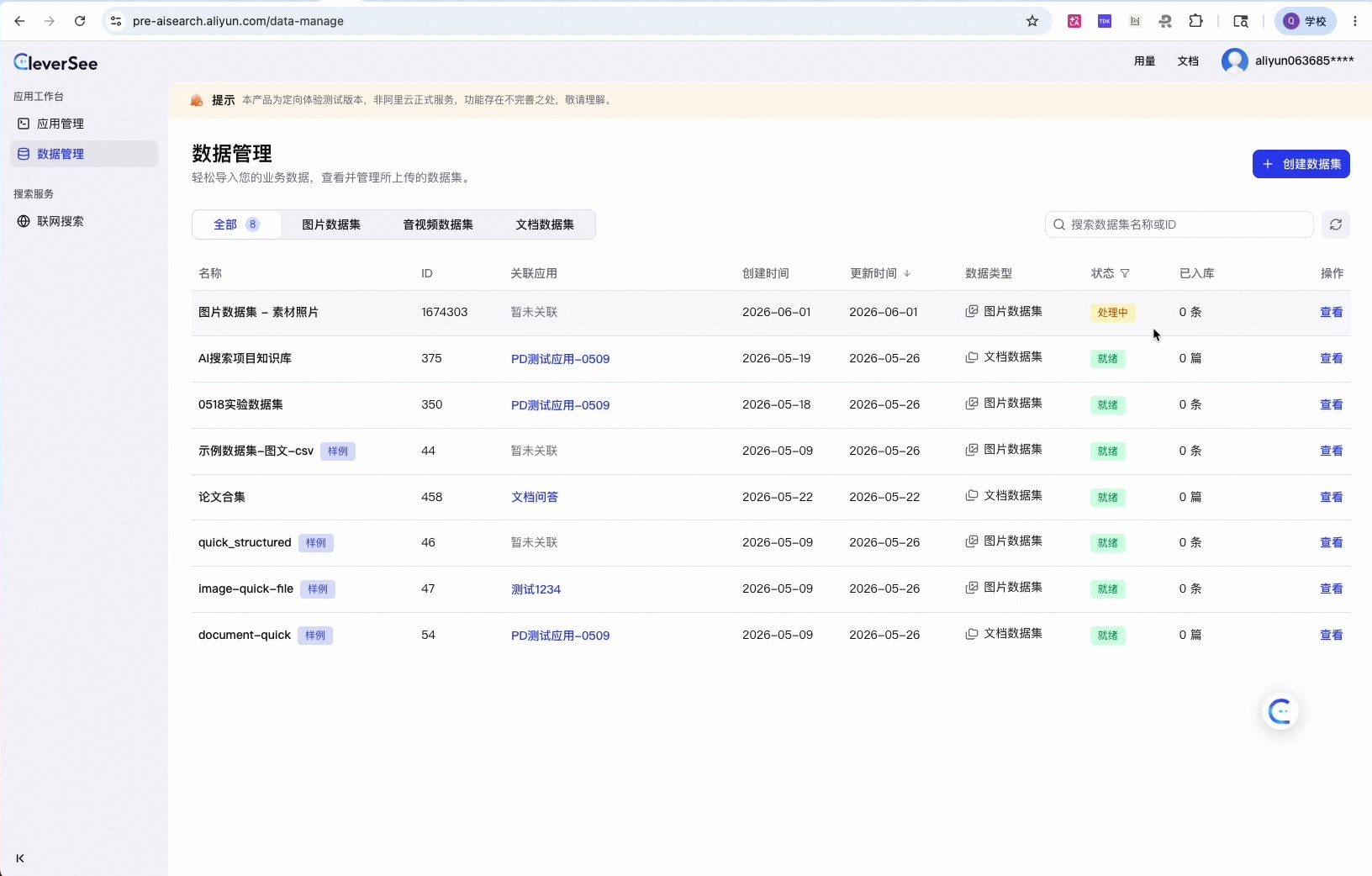Click the refresh list icon button

[1336, 224]
